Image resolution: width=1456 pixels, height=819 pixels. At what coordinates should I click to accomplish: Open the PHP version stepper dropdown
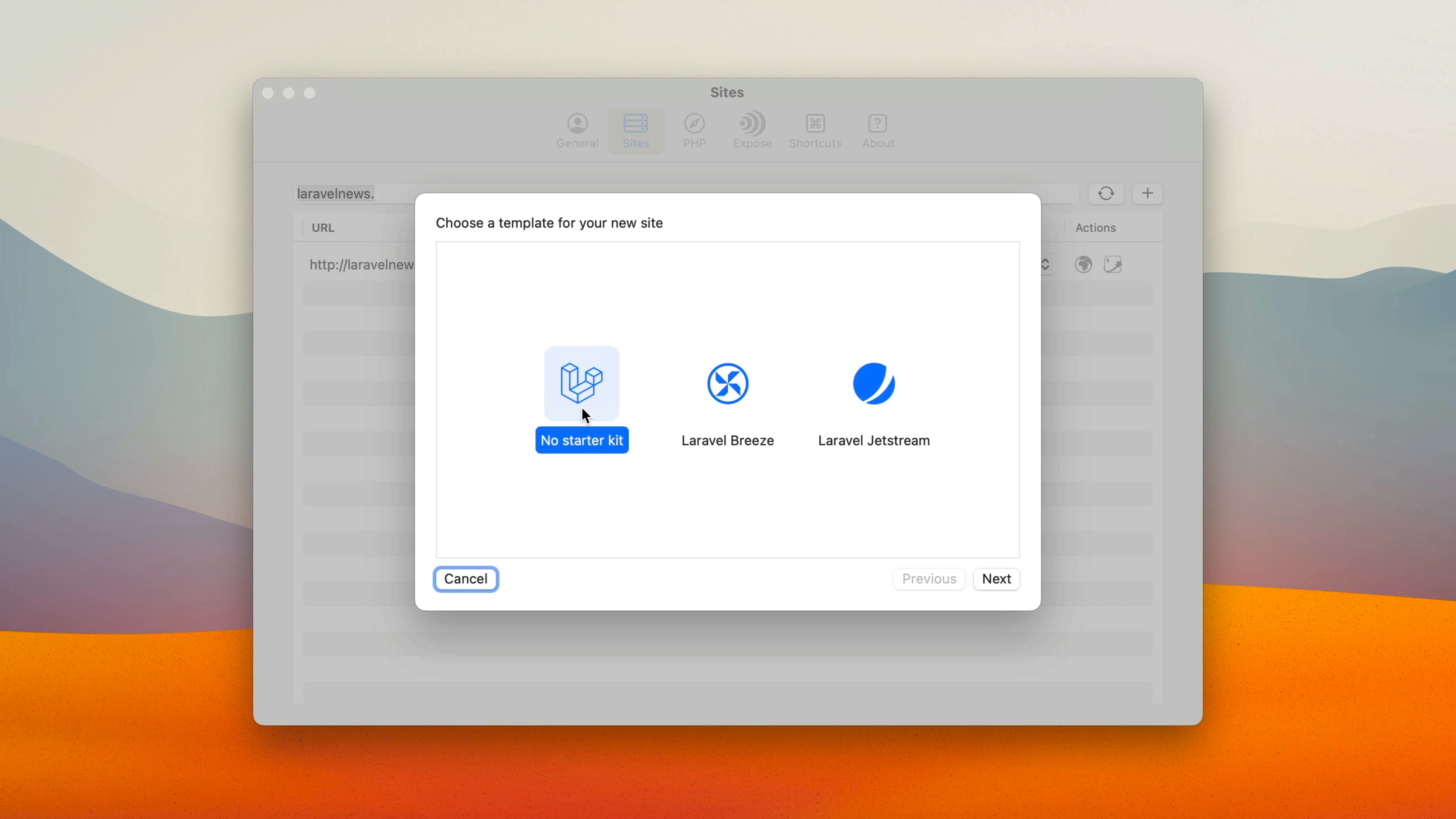1045,264
